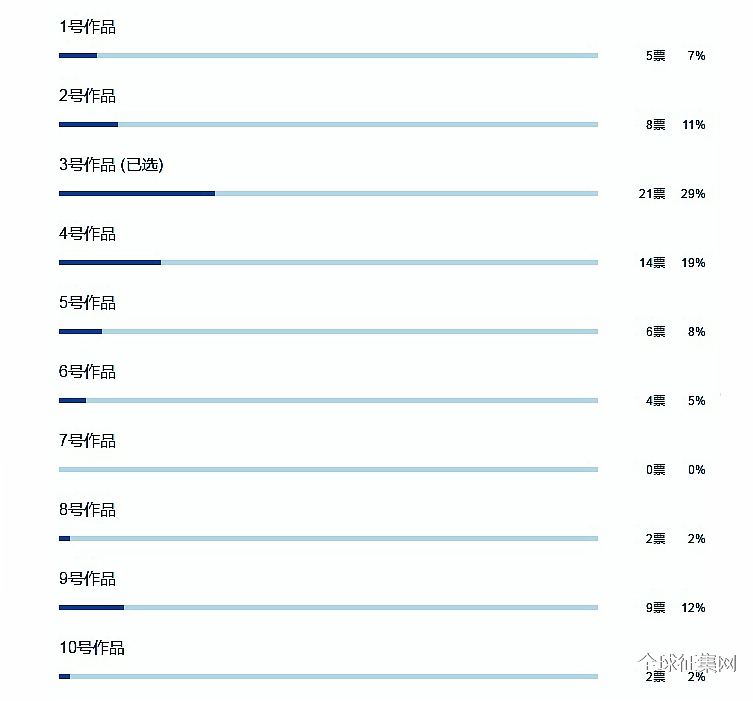Click the 2号作品 entry title
Image resolution: width=753 pixels, height=701 pixels.
click(87, 96)
